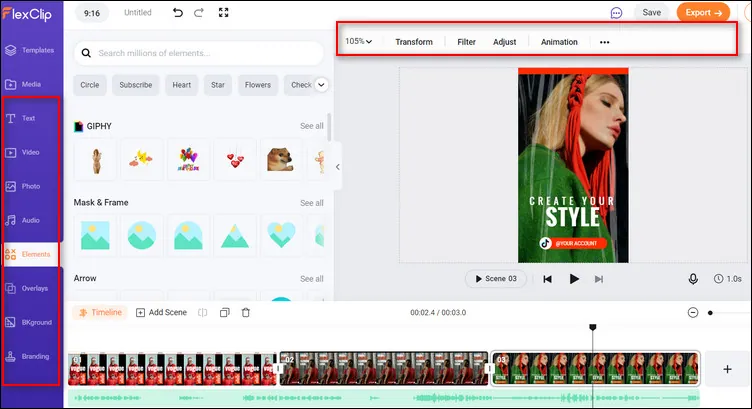Open the Video sidebar panel

pyautogui.click(x=23, y=152)
